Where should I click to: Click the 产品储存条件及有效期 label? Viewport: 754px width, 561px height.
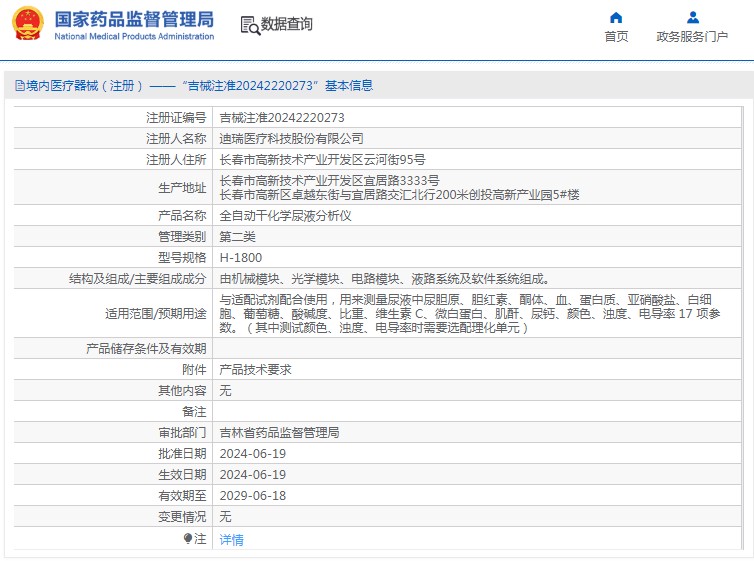(146, 349)
